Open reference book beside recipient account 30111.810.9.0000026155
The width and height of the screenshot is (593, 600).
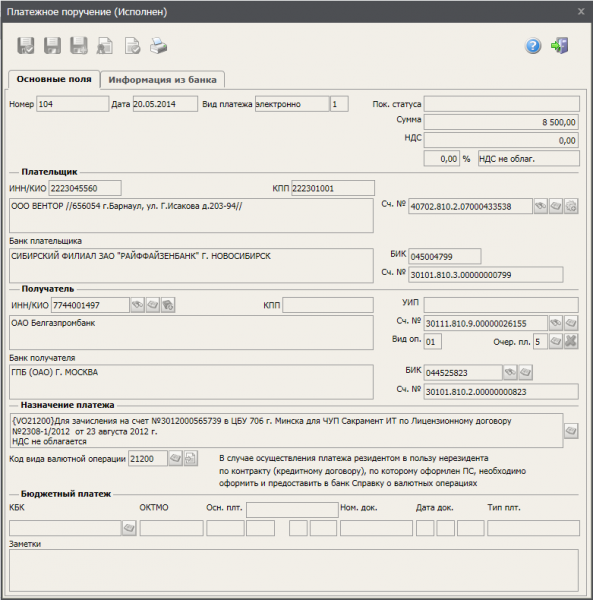point(571,323)
